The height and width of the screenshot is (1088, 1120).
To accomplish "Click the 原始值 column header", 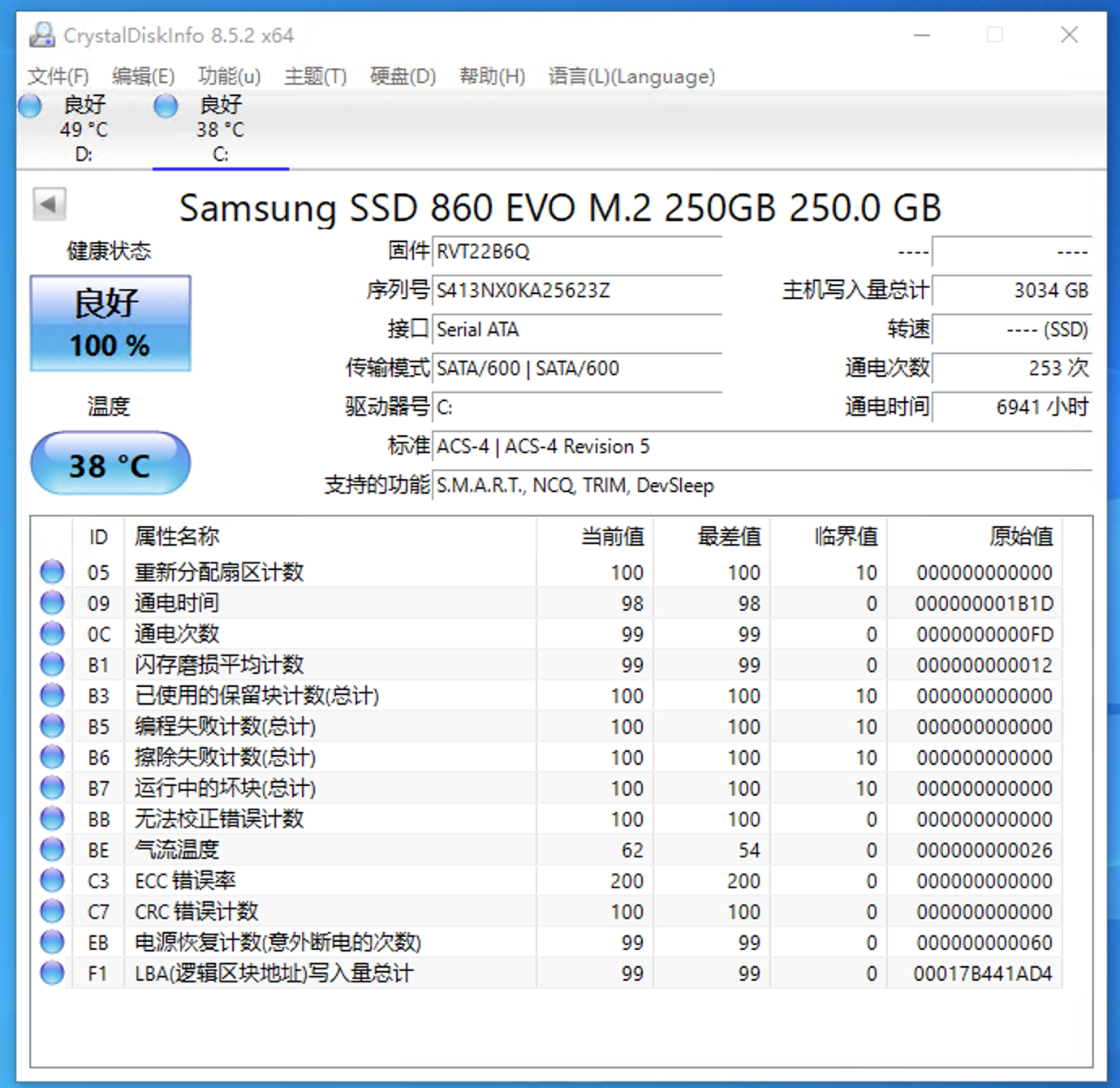I will [x=1020, y=537].
